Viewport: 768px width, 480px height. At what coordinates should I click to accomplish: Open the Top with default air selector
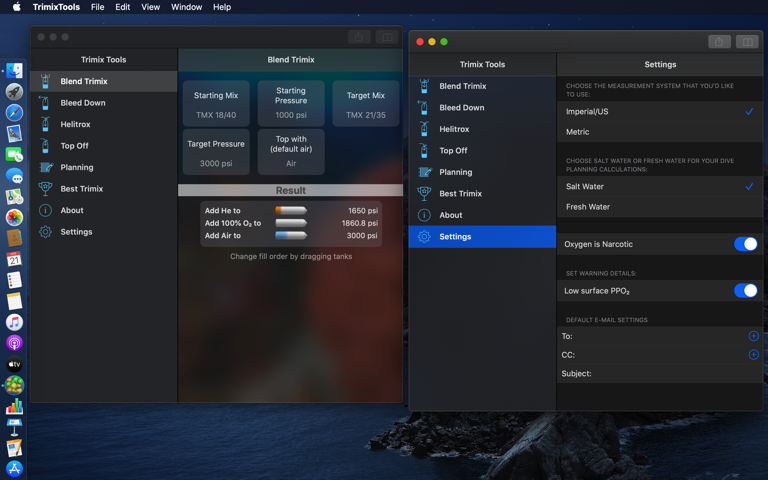tap(291, 152)
